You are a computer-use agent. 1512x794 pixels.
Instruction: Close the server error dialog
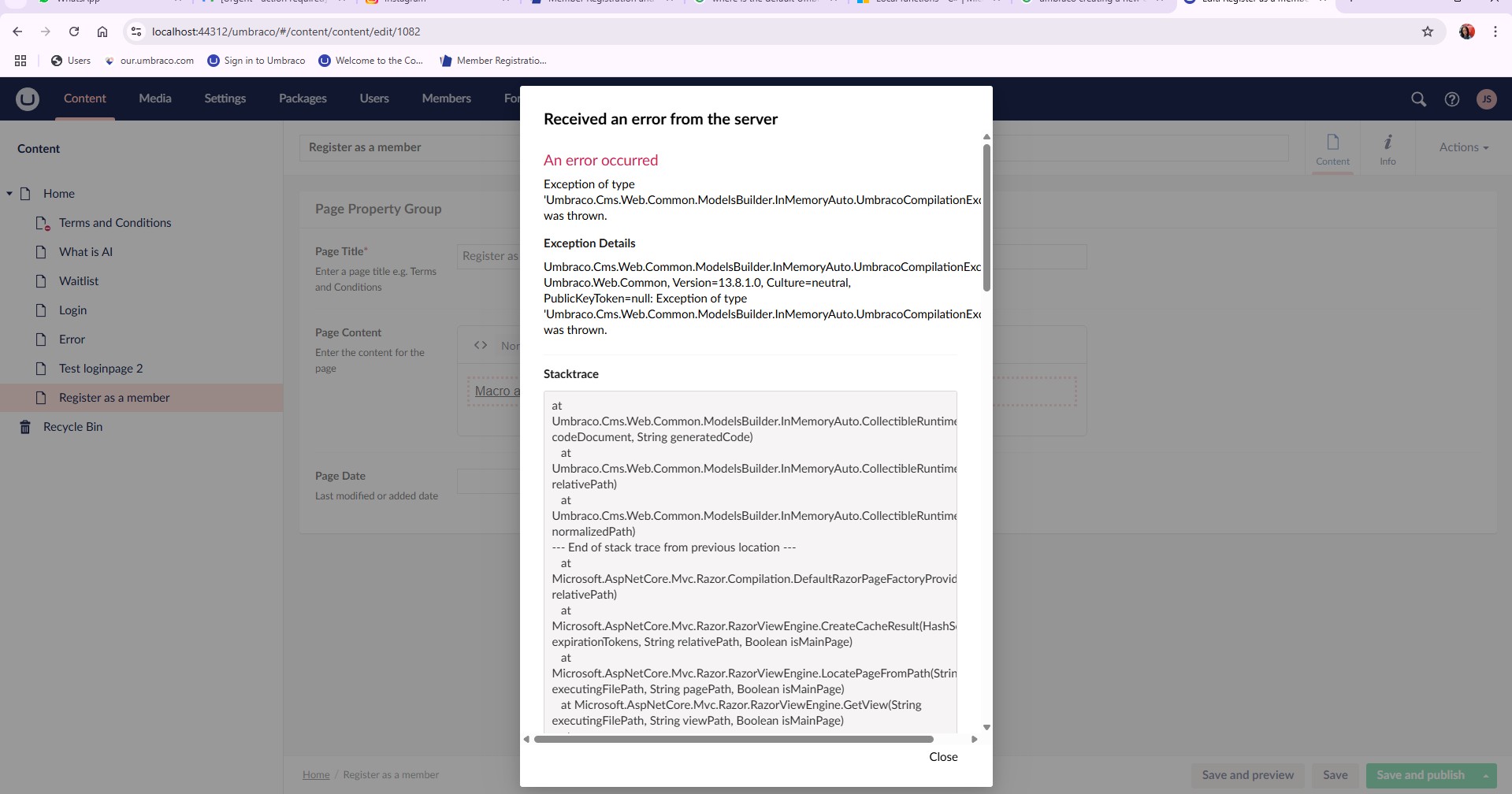click(943, 757)
